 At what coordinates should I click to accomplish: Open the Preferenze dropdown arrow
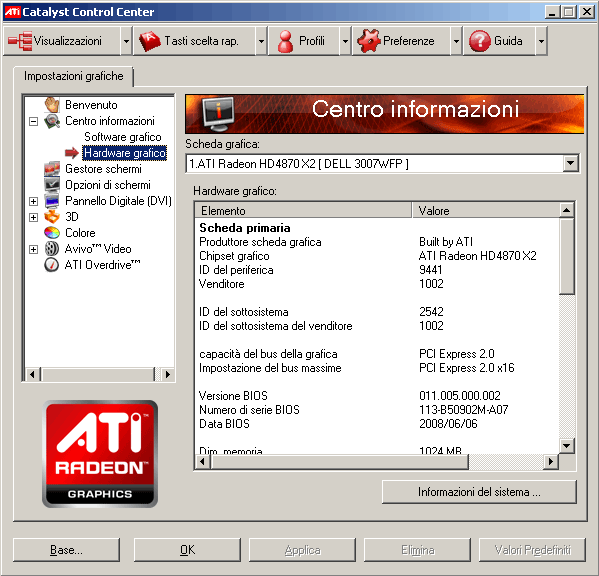point(456,41)
